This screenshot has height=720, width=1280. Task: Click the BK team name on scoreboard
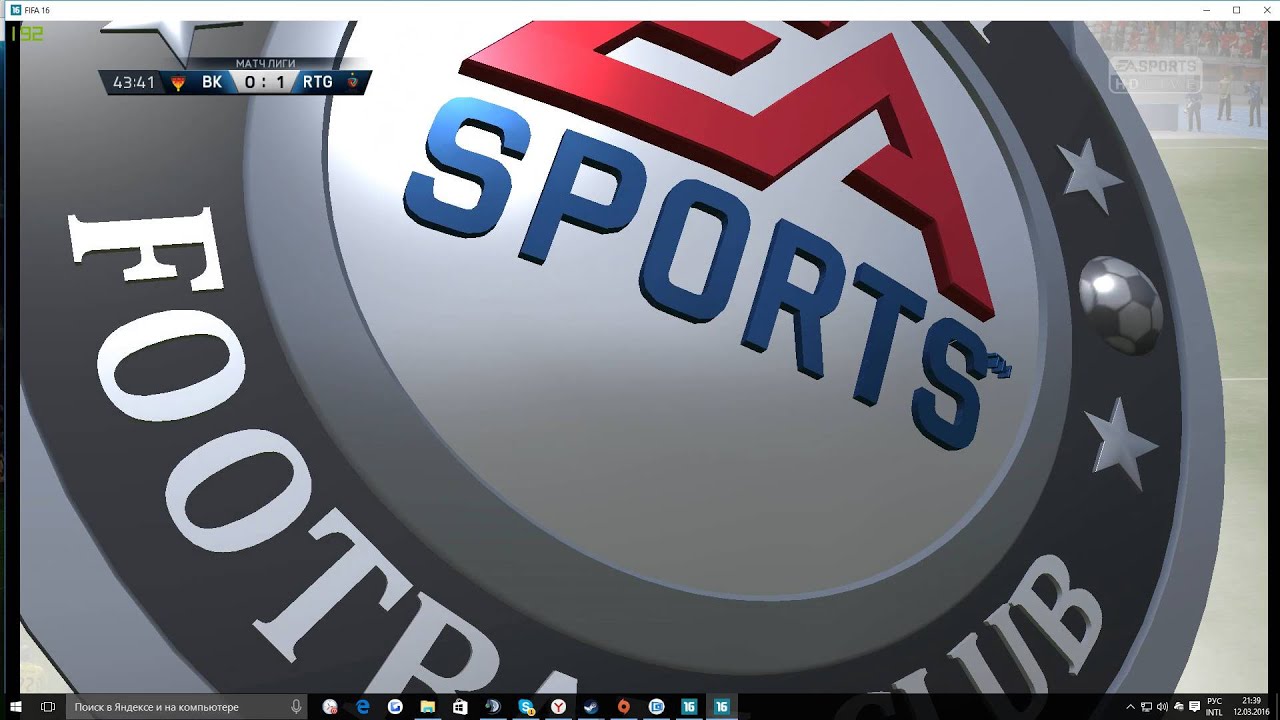211,83
